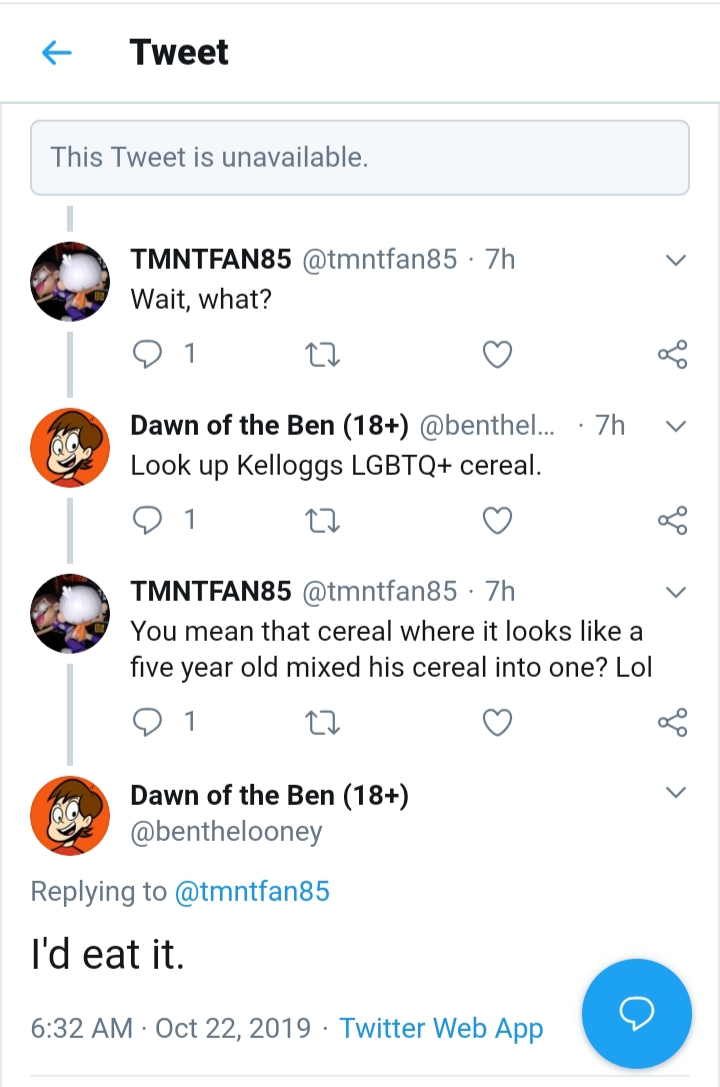The image size is (720, 1087).
Task: Click the Twitter Web App link
Action: tap(441, 1029)
